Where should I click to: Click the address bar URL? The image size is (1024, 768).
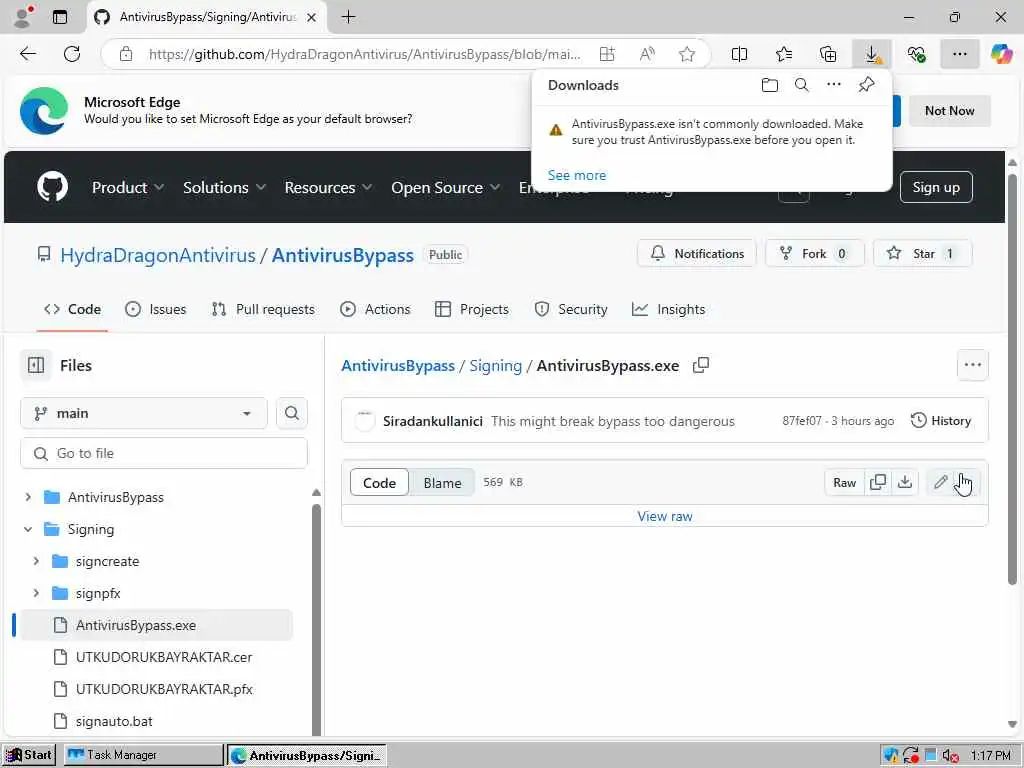point(364,54)
